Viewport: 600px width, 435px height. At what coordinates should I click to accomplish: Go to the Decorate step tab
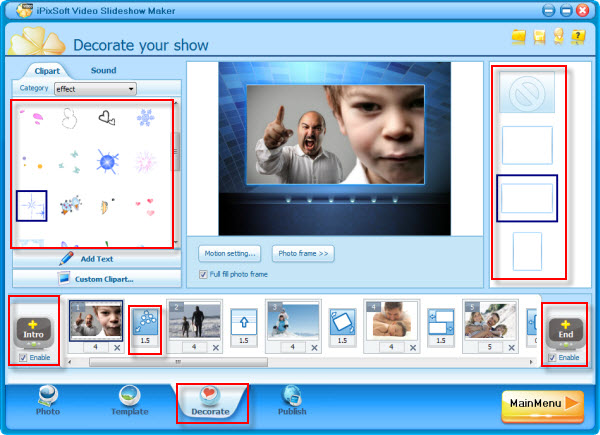tap(210, 401)
